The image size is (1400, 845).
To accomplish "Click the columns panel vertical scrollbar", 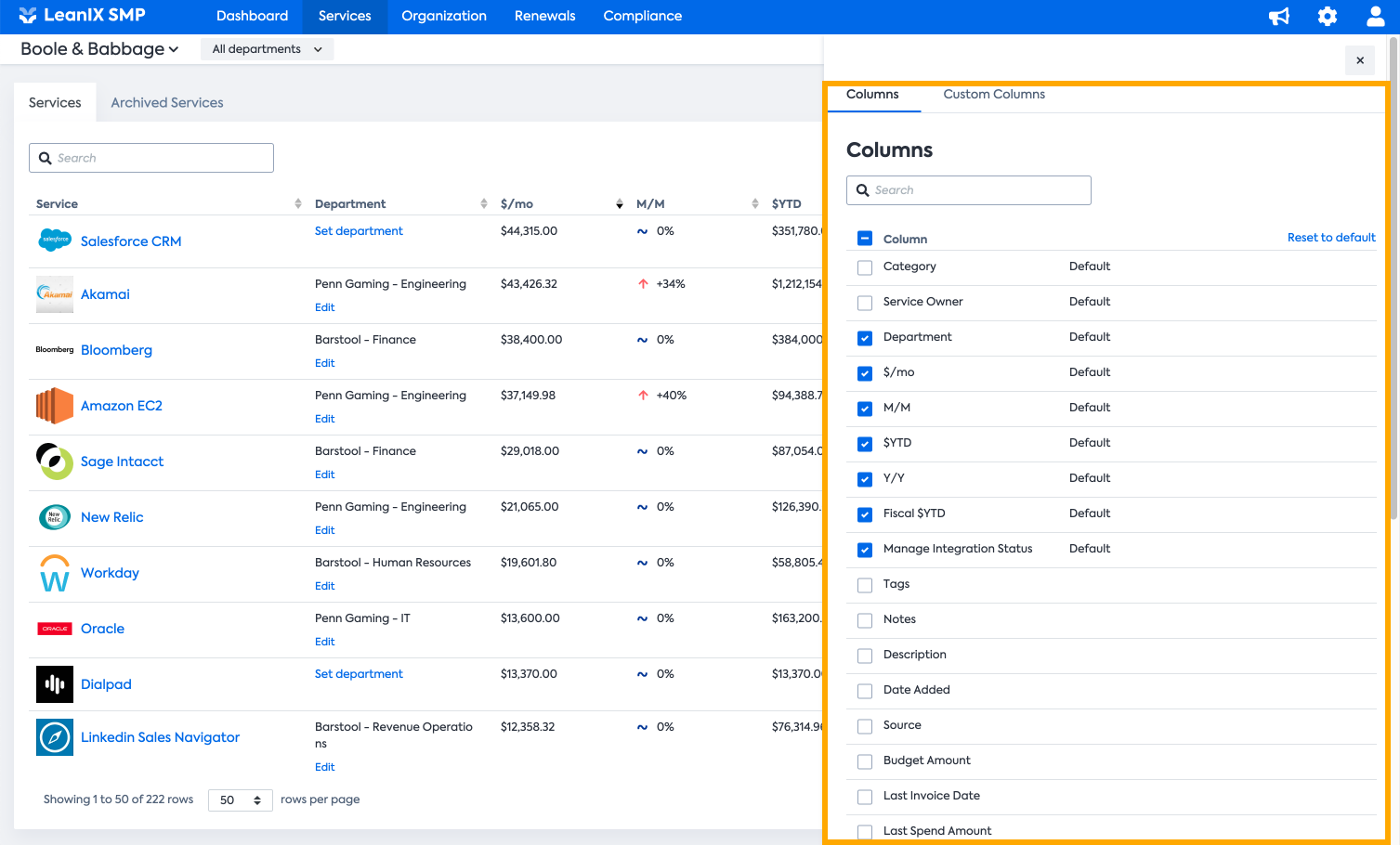I will click(x=1393, y=279).
